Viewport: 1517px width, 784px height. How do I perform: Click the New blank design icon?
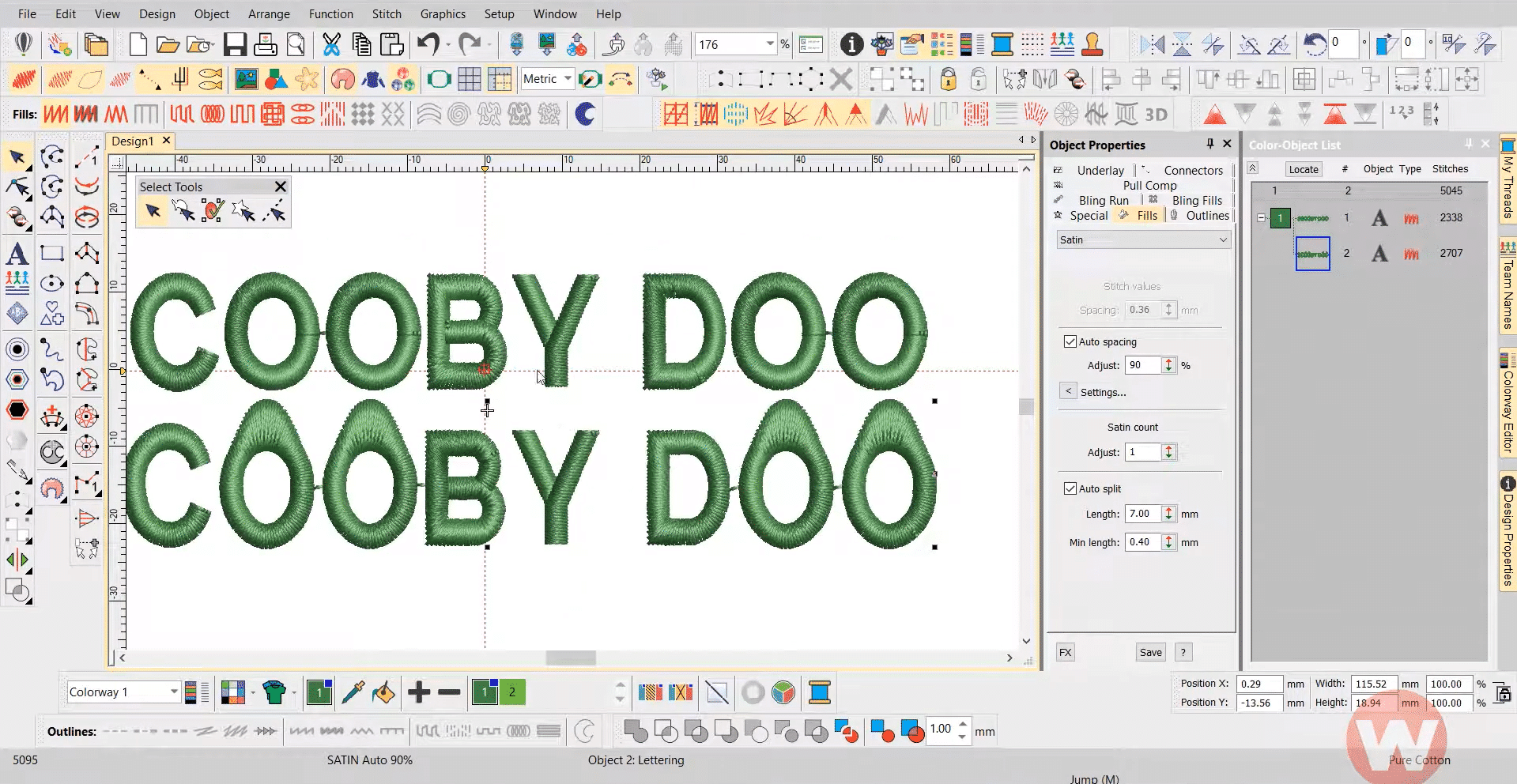click(138, 44)
